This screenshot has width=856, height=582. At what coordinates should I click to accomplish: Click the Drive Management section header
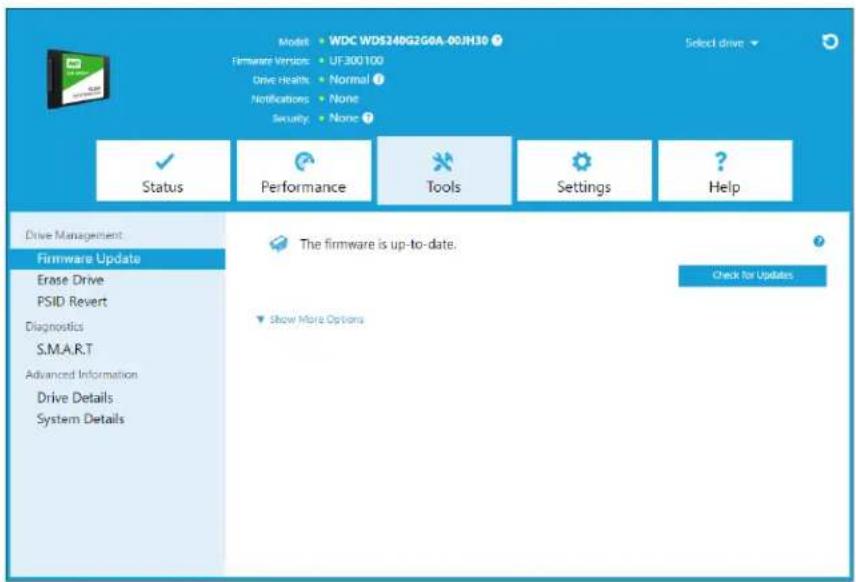point(74,235)
